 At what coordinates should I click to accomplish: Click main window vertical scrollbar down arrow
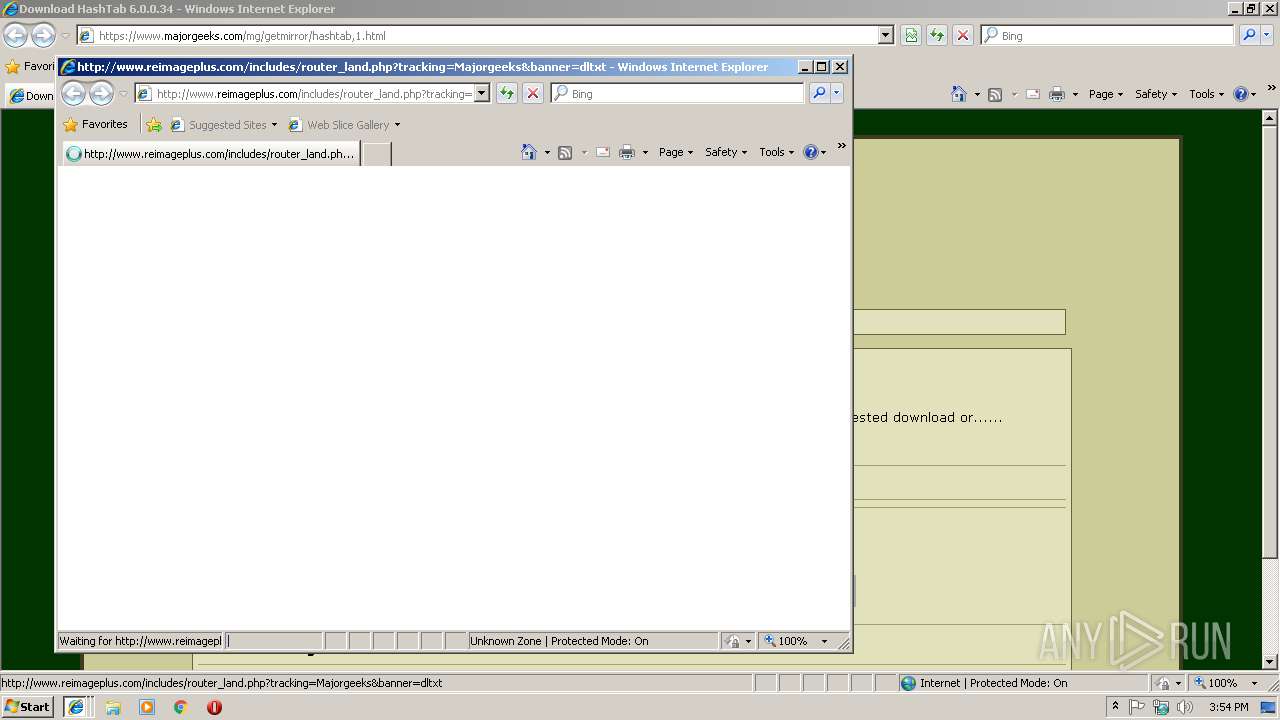click(x=1270, y=662)
